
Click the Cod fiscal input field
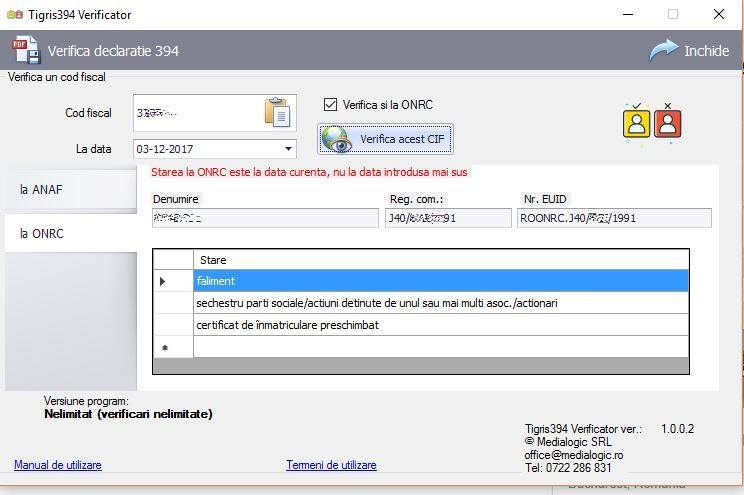(x=198, y=113)
